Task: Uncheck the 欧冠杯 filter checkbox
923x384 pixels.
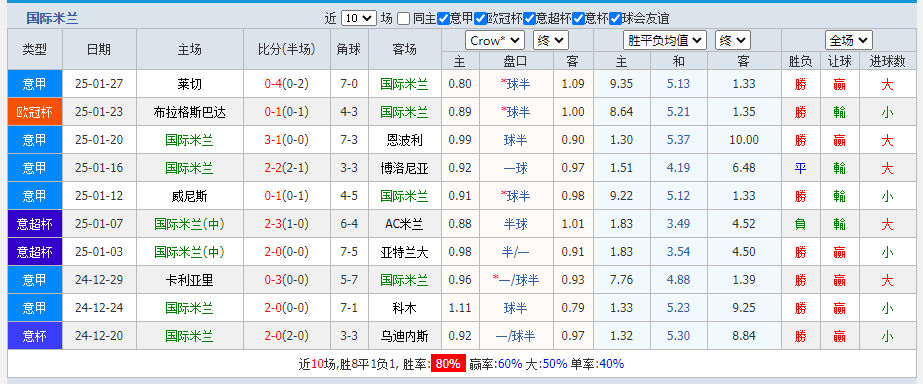Action: [480, 18]
